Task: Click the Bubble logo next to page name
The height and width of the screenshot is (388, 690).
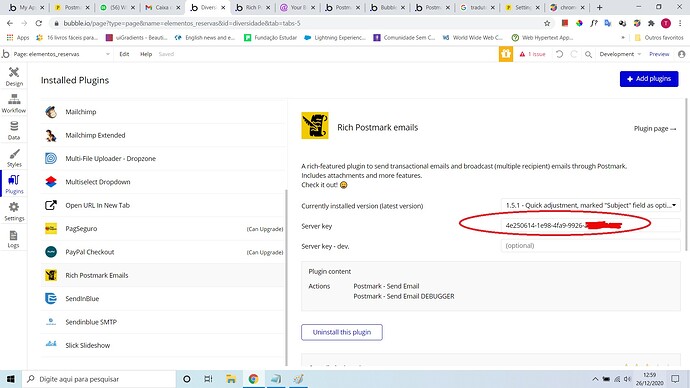Action: point(5,54)
